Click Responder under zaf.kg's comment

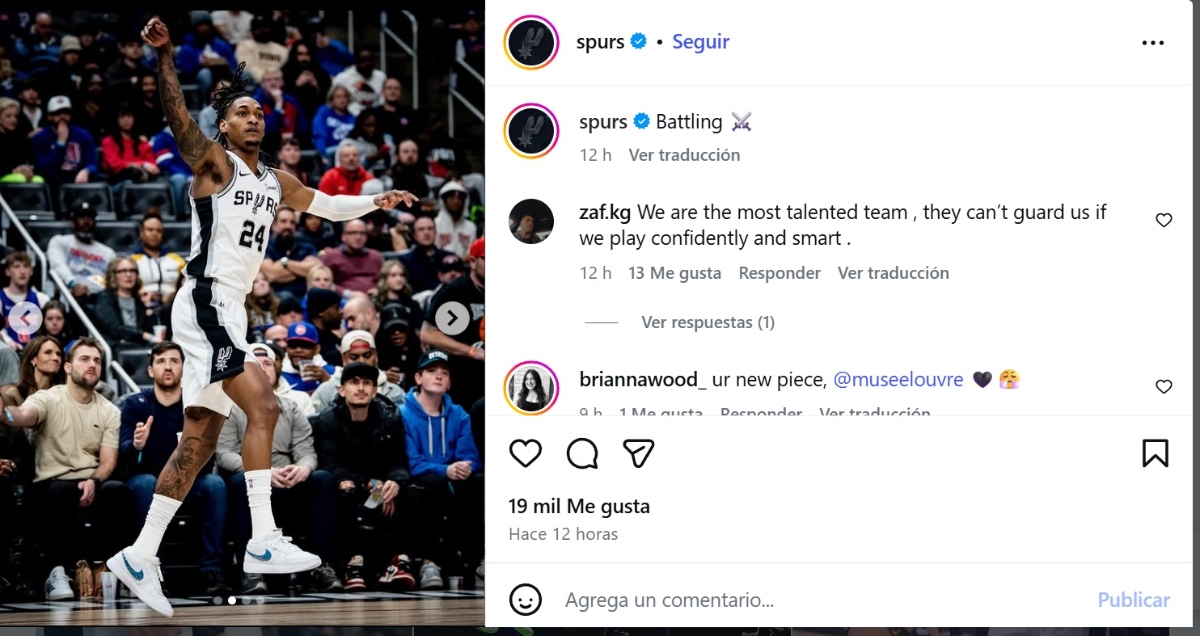pos(779,273)
